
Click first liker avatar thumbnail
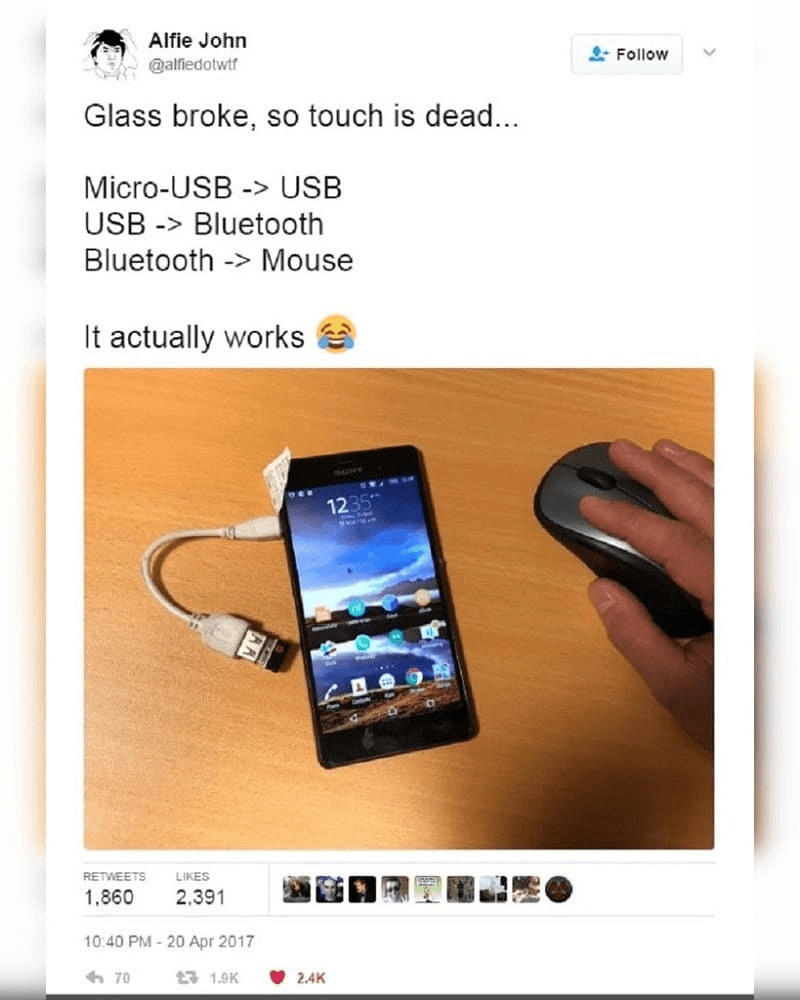[297, 889]
